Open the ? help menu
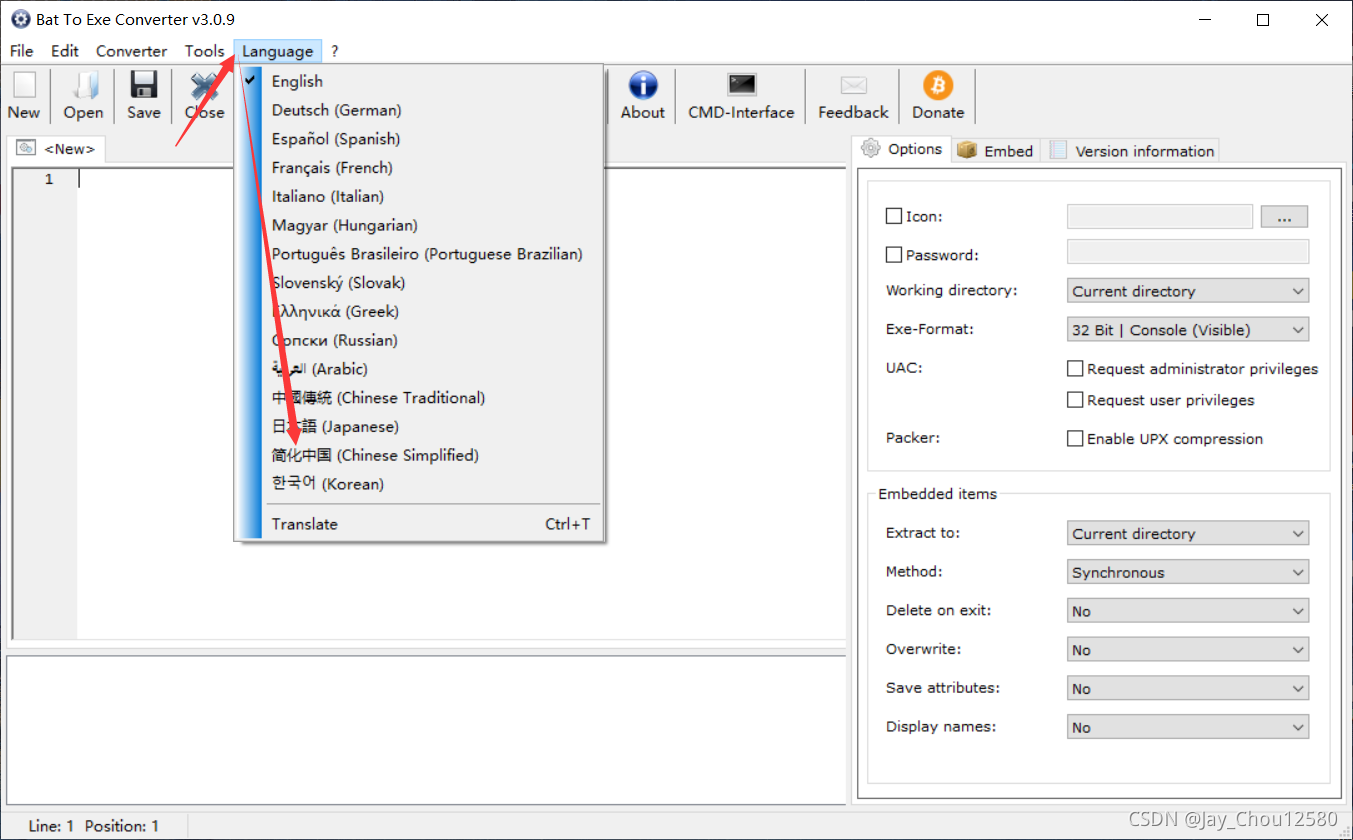The height and width of the screenshot is (840, 1353). (x=335, y=51)
